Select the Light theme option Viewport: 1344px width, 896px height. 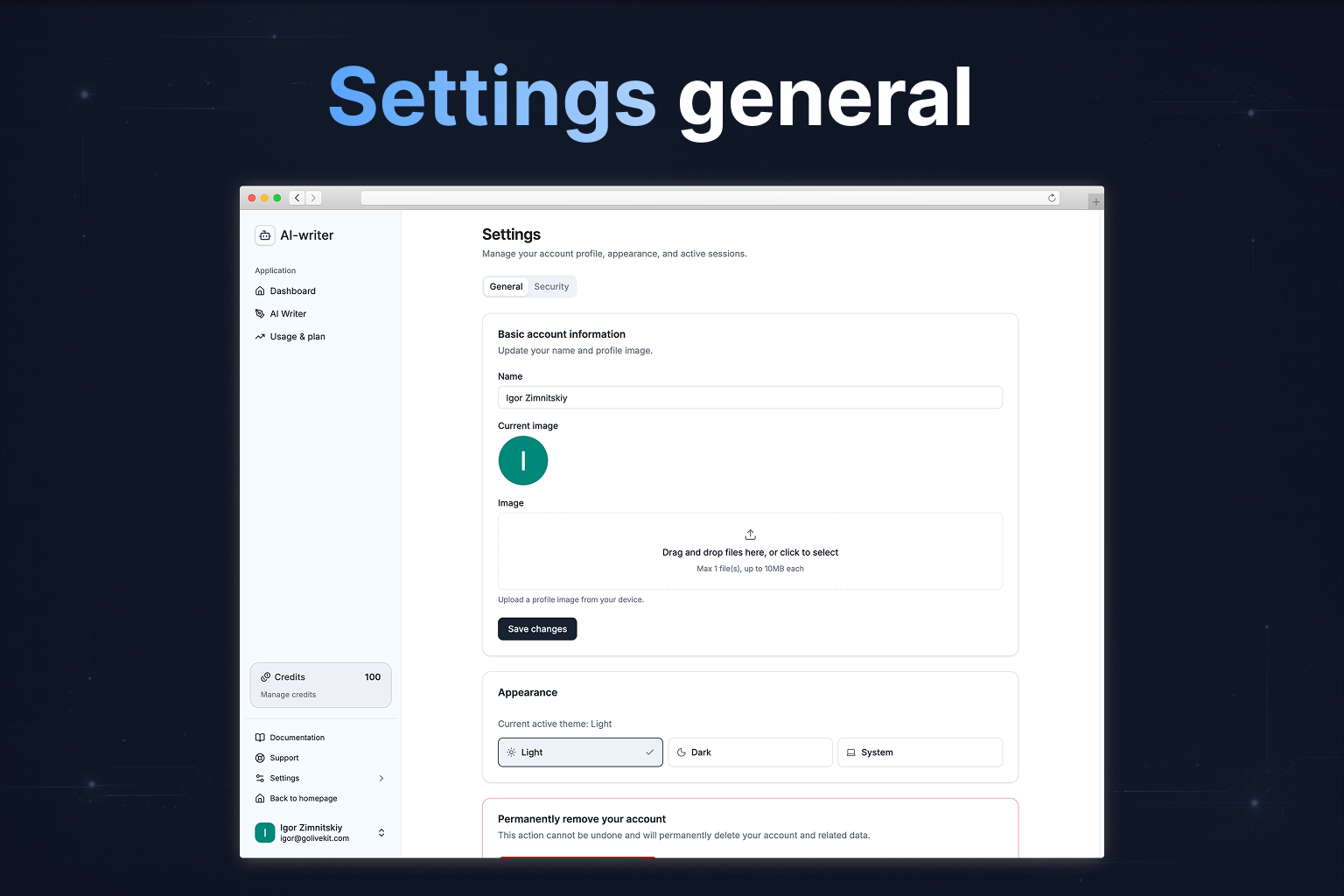point(580,752)
